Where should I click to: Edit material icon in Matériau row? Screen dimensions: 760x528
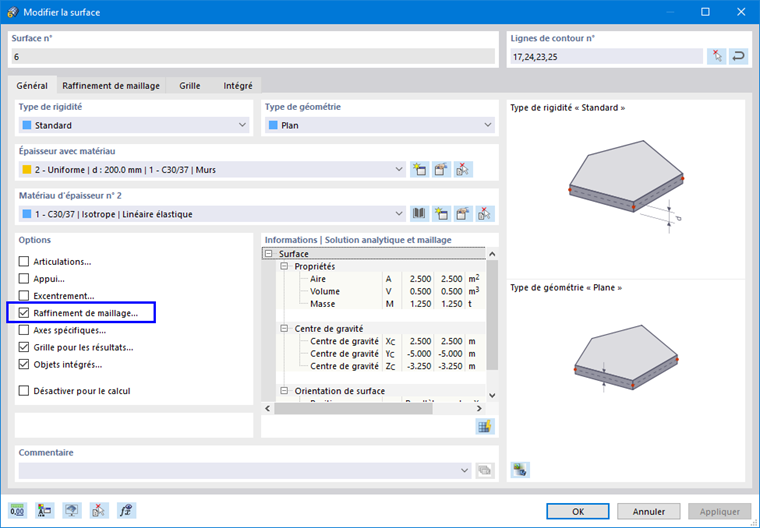463,214
